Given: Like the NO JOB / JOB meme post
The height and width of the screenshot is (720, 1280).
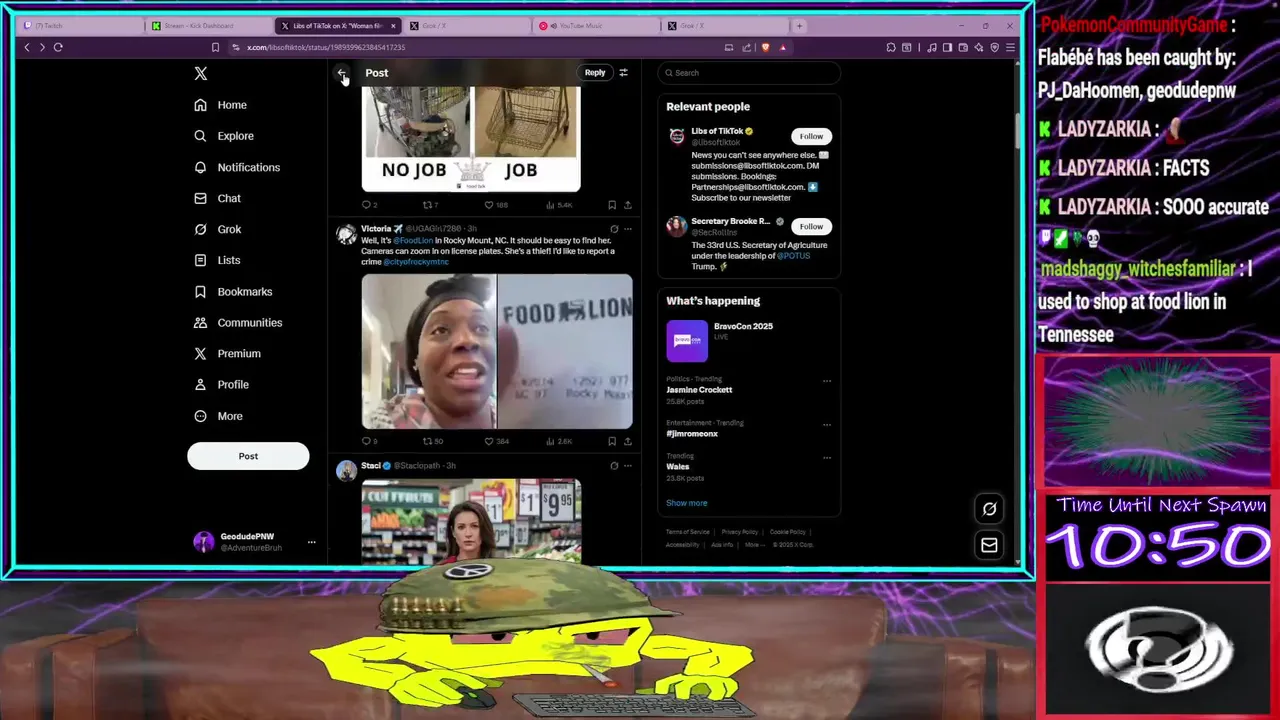Looking at the screenshot, I should tap(496, 205).
